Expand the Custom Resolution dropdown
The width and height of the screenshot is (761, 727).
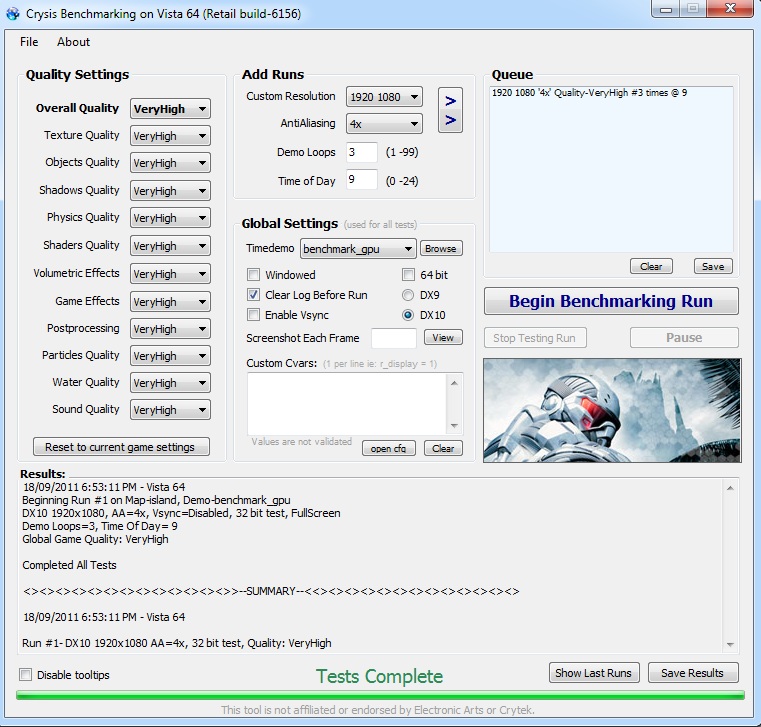tap(384, 97)
